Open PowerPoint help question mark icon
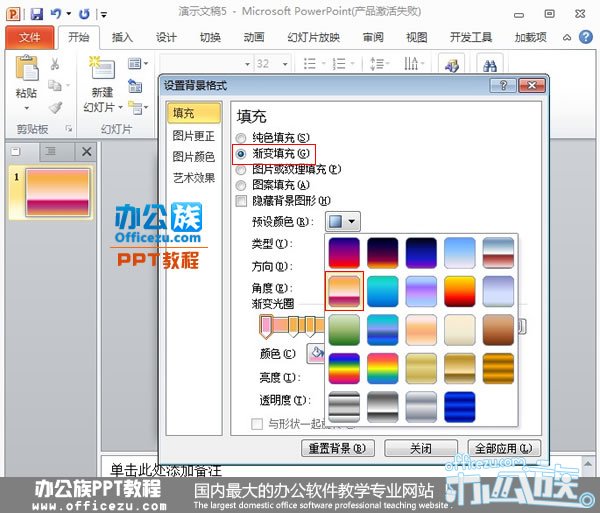Viewport: 600px width, 513px height. [585, 37]
